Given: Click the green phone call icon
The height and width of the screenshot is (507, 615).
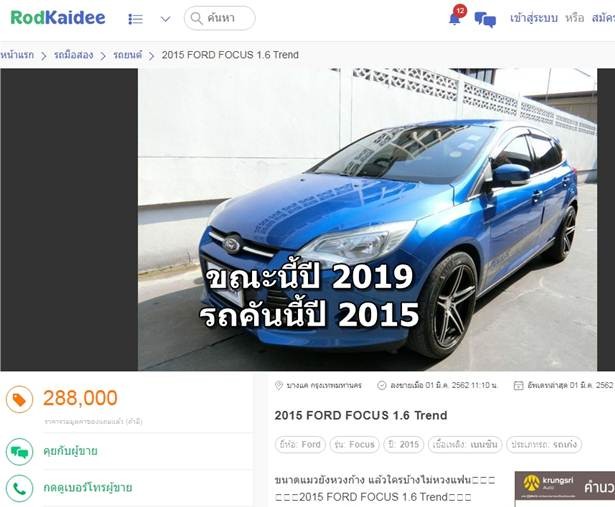Looking at the screenshot, I should [x=19, y=488].
